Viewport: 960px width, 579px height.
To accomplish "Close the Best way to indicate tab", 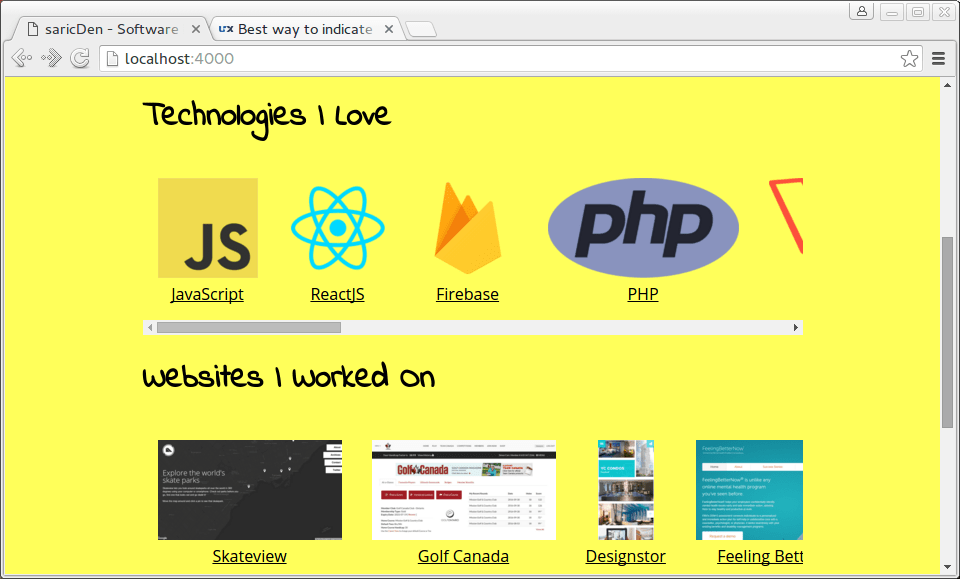I will point(388,29).
